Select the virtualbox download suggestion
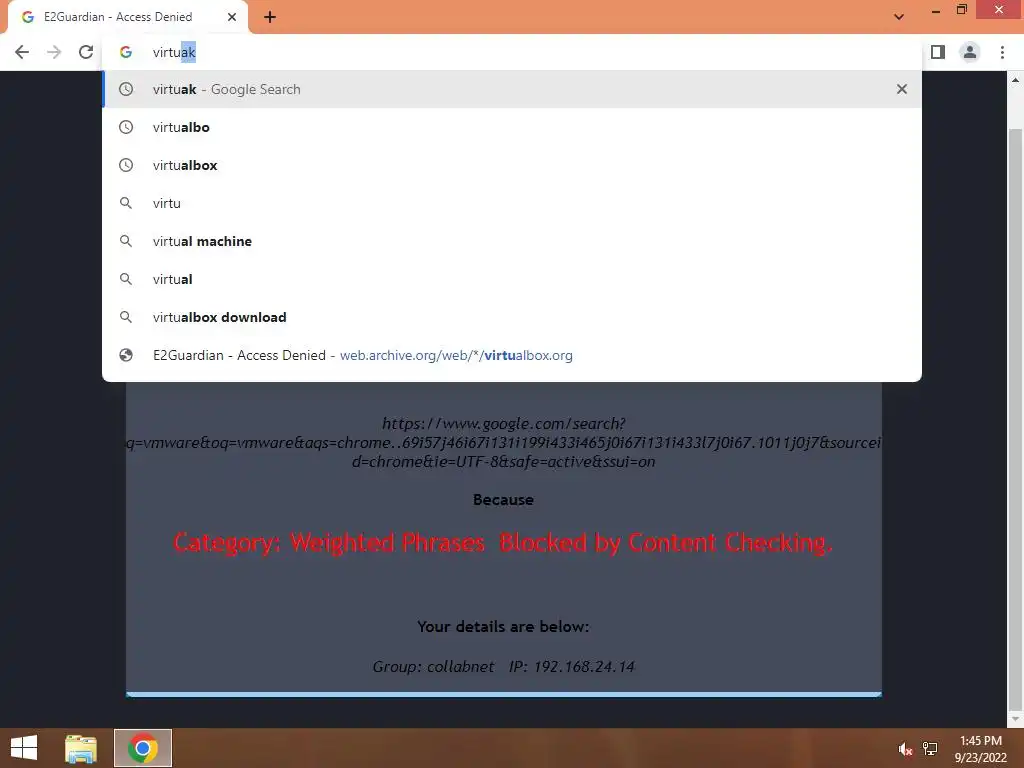1024x768 pixels. point(512,317)
